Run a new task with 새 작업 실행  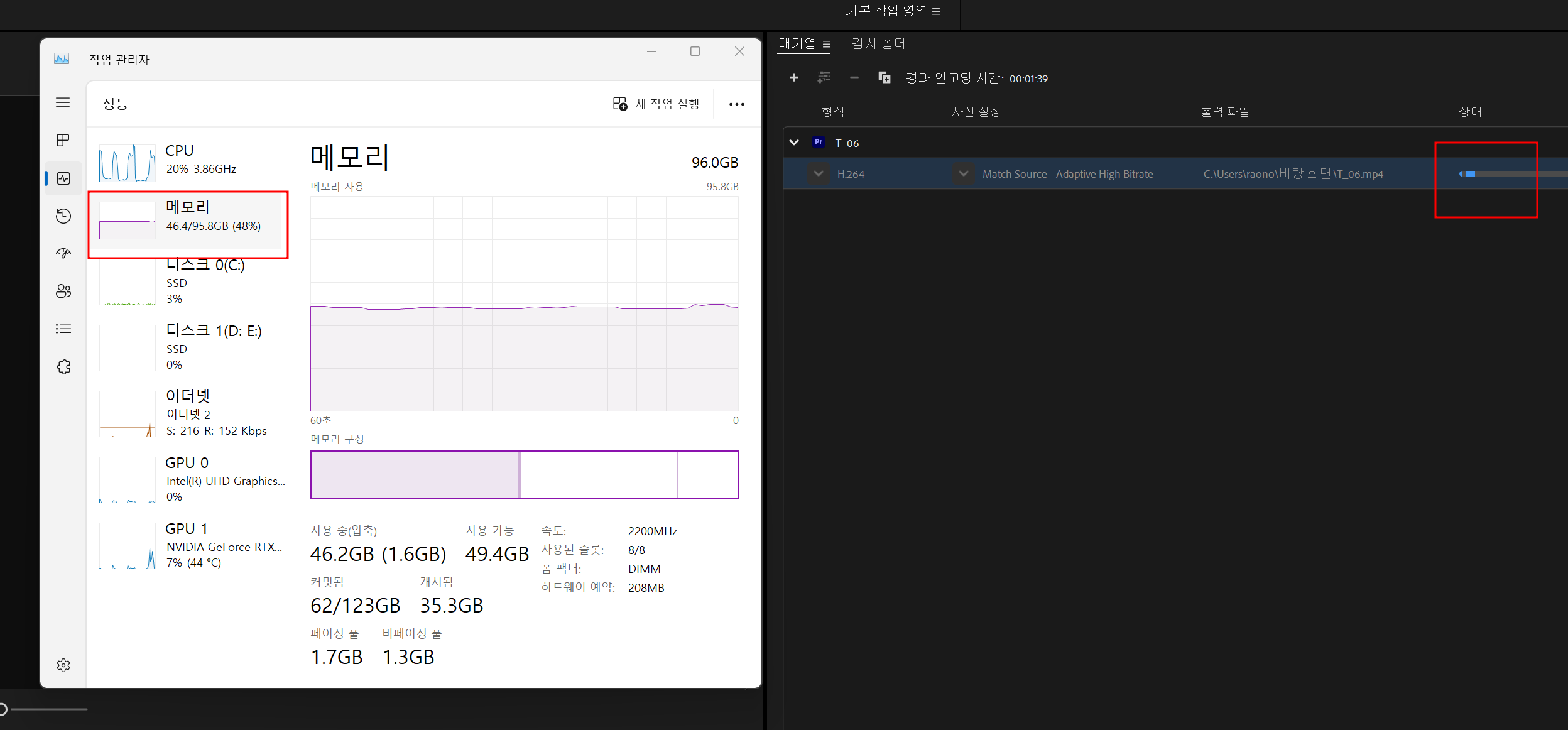click(x=656, y=104)
